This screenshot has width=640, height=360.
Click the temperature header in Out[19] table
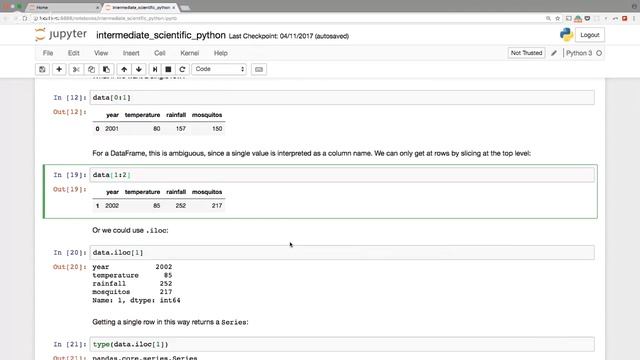pos(142,192)
